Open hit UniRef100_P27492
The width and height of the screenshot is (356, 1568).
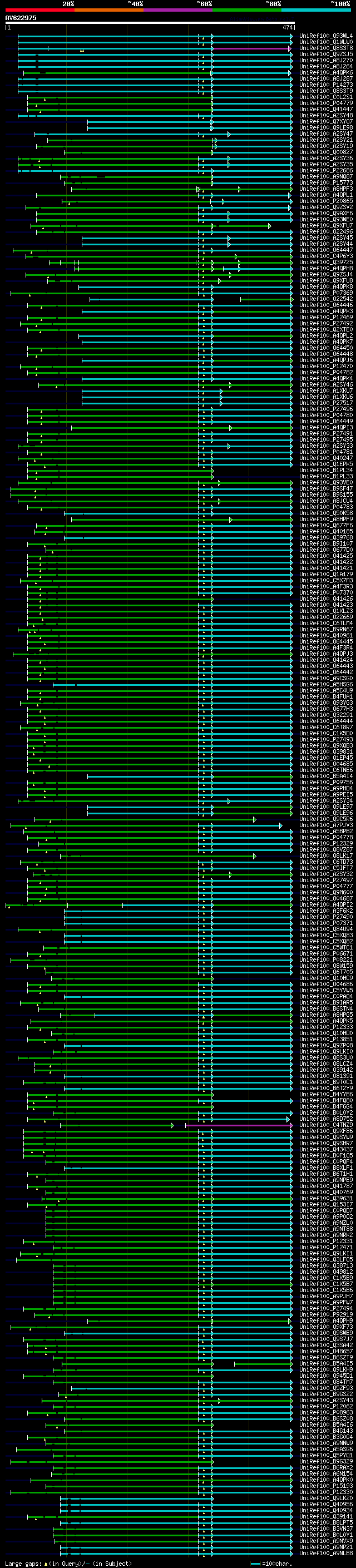coord(326,323)
